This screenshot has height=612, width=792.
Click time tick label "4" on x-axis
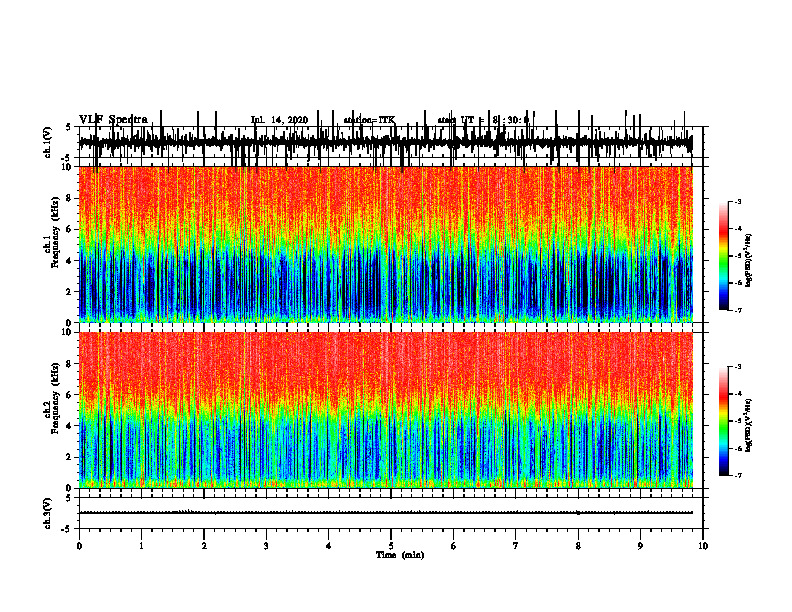pos(329,546)
